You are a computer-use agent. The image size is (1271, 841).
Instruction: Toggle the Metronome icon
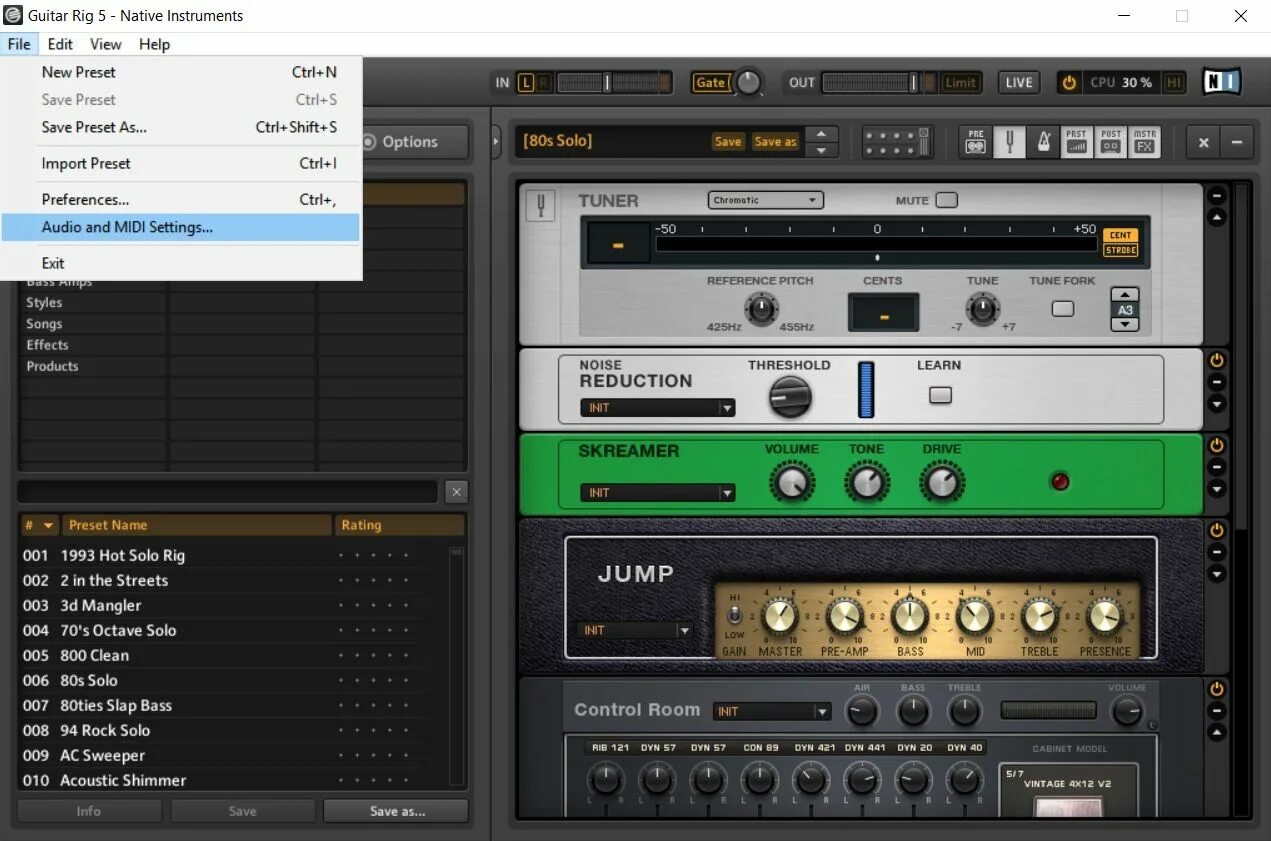click(x=1043, y=141)
